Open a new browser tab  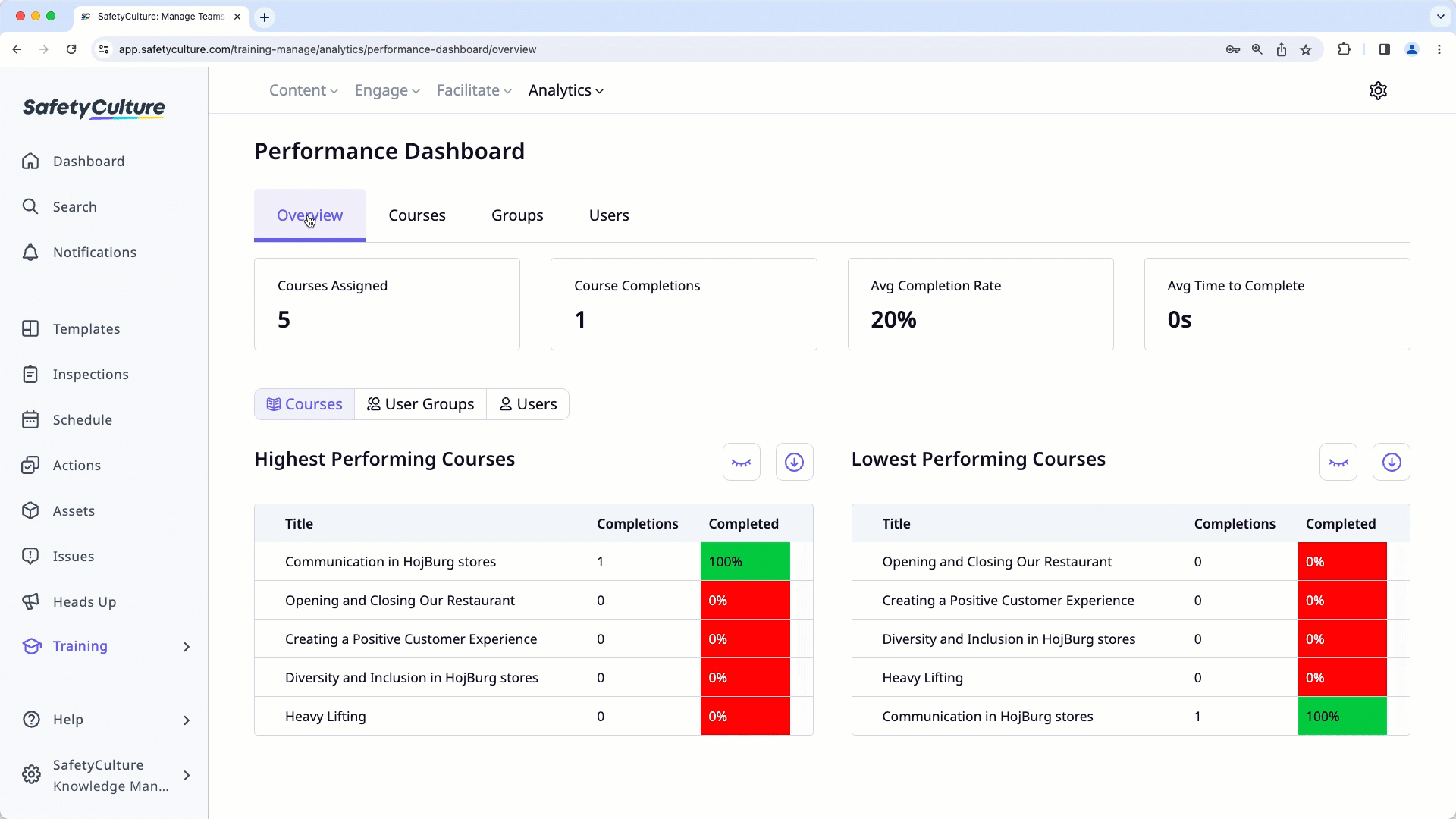tap(265, 17)
